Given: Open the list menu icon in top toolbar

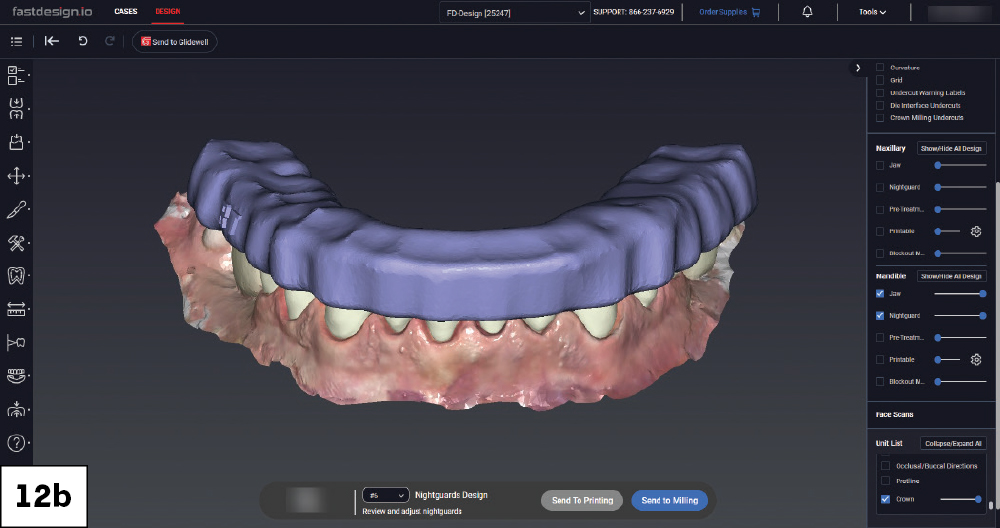Looking at the screenshot, I should [17, 41].
